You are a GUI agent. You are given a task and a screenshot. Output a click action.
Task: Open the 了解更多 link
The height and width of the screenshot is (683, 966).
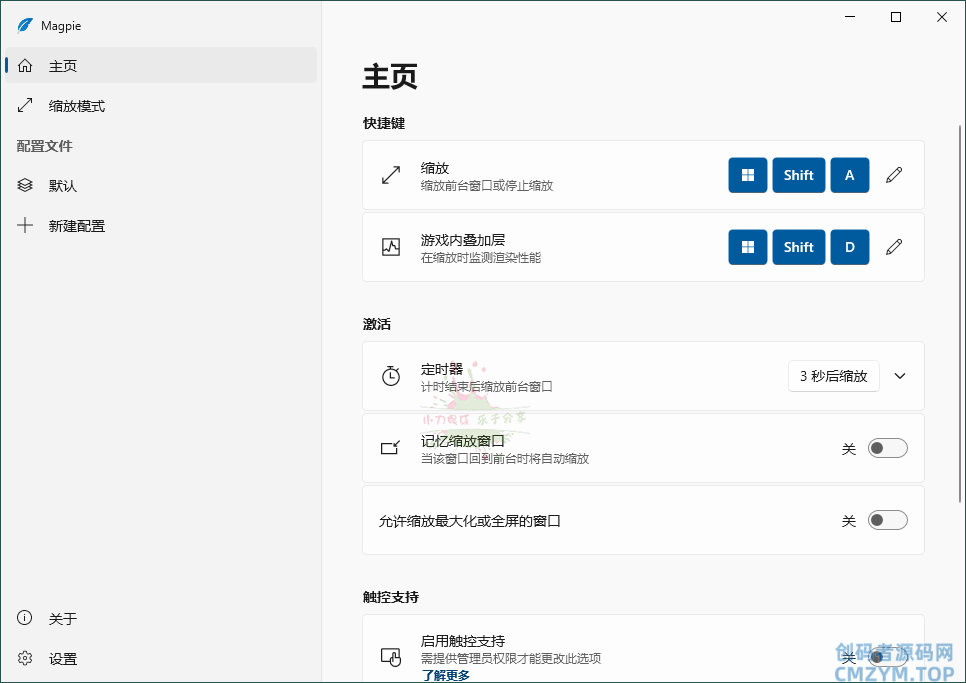(x=445, y=675)
